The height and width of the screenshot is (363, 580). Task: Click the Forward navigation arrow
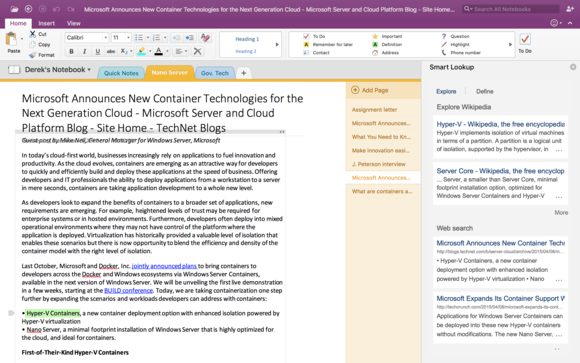43,9
